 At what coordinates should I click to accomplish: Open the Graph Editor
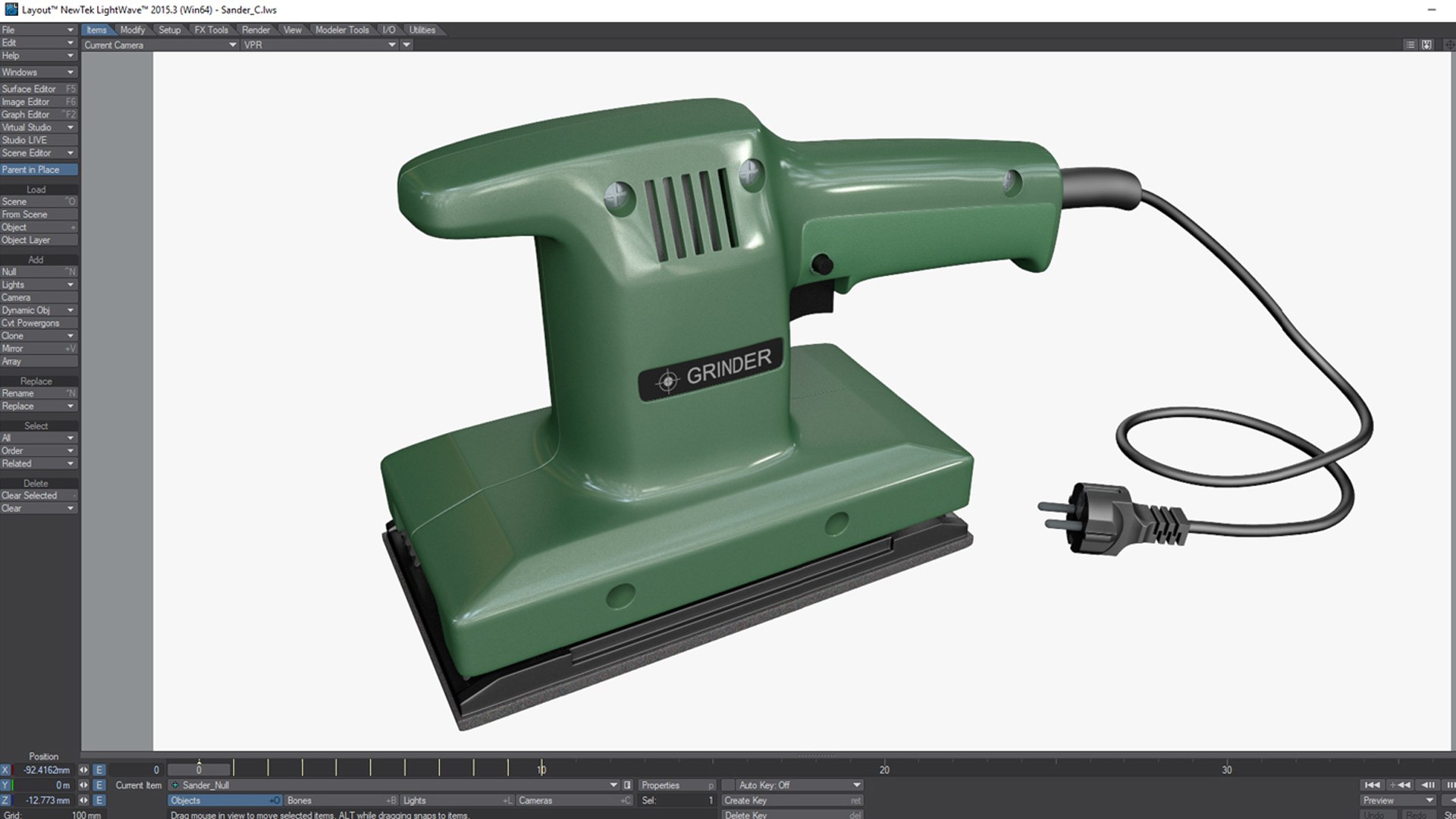point(38,115)
